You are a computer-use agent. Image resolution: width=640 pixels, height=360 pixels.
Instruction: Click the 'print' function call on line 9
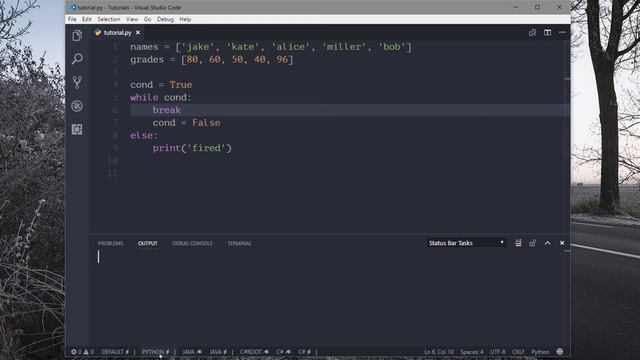coord(167,148)
